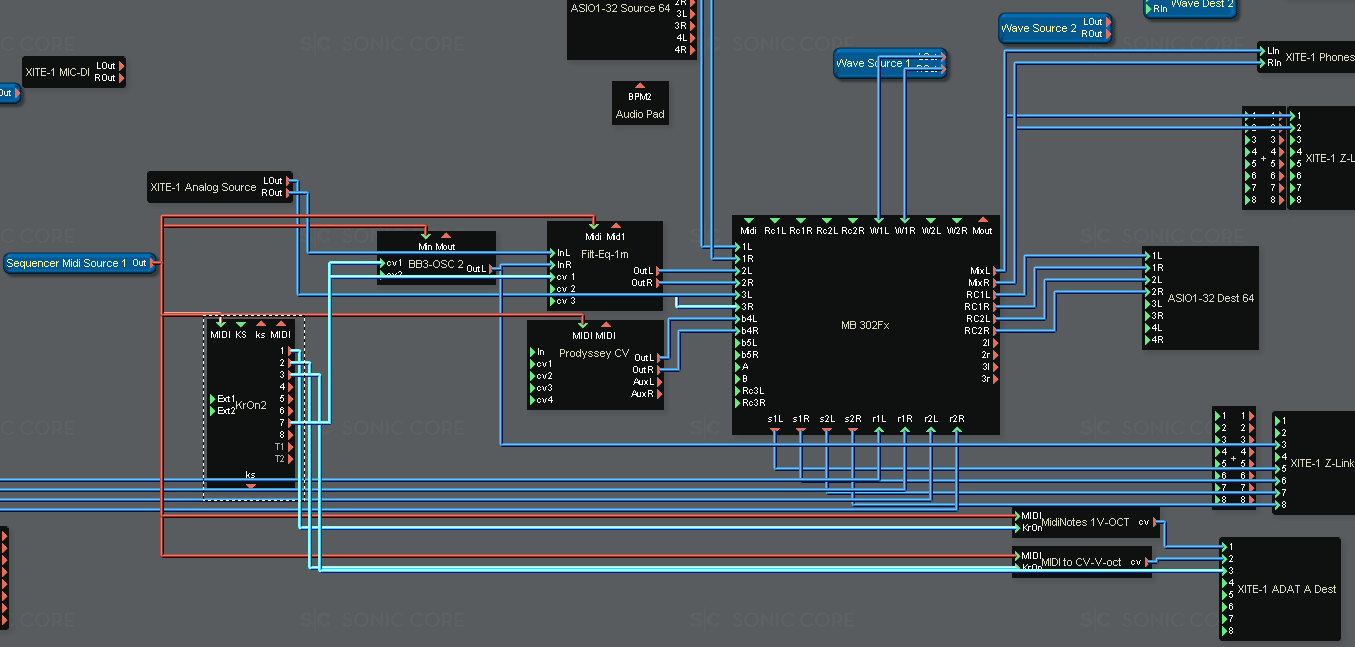
Task: Click the BPM2 port on Audio Pad
Action: coord(640,87)
